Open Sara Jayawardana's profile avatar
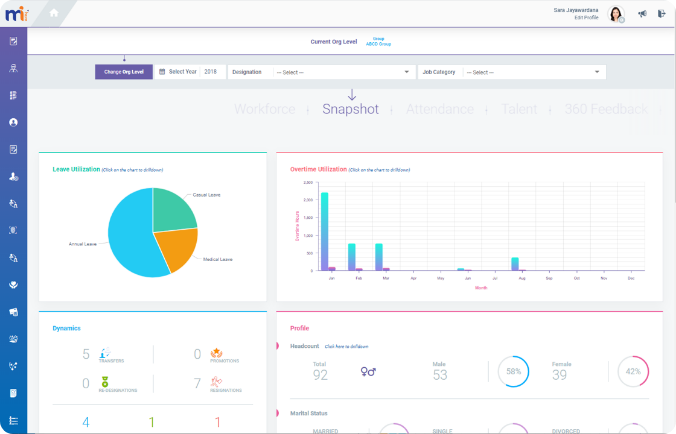 pos(616,14)
